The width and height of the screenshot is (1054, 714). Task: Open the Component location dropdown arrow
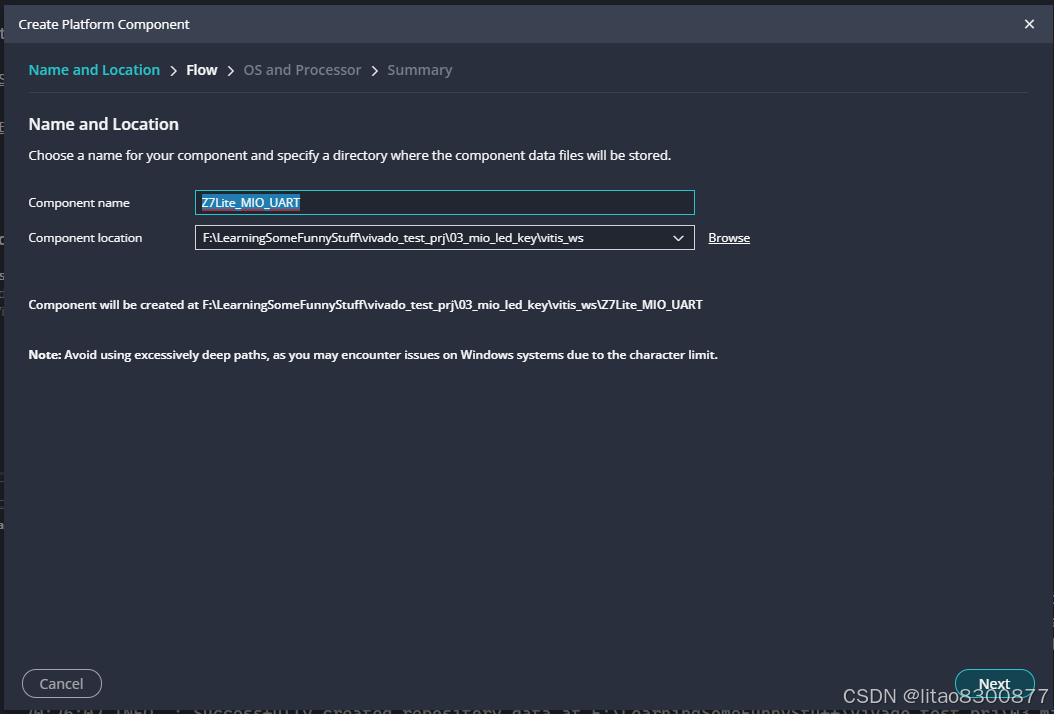point(678,238)
